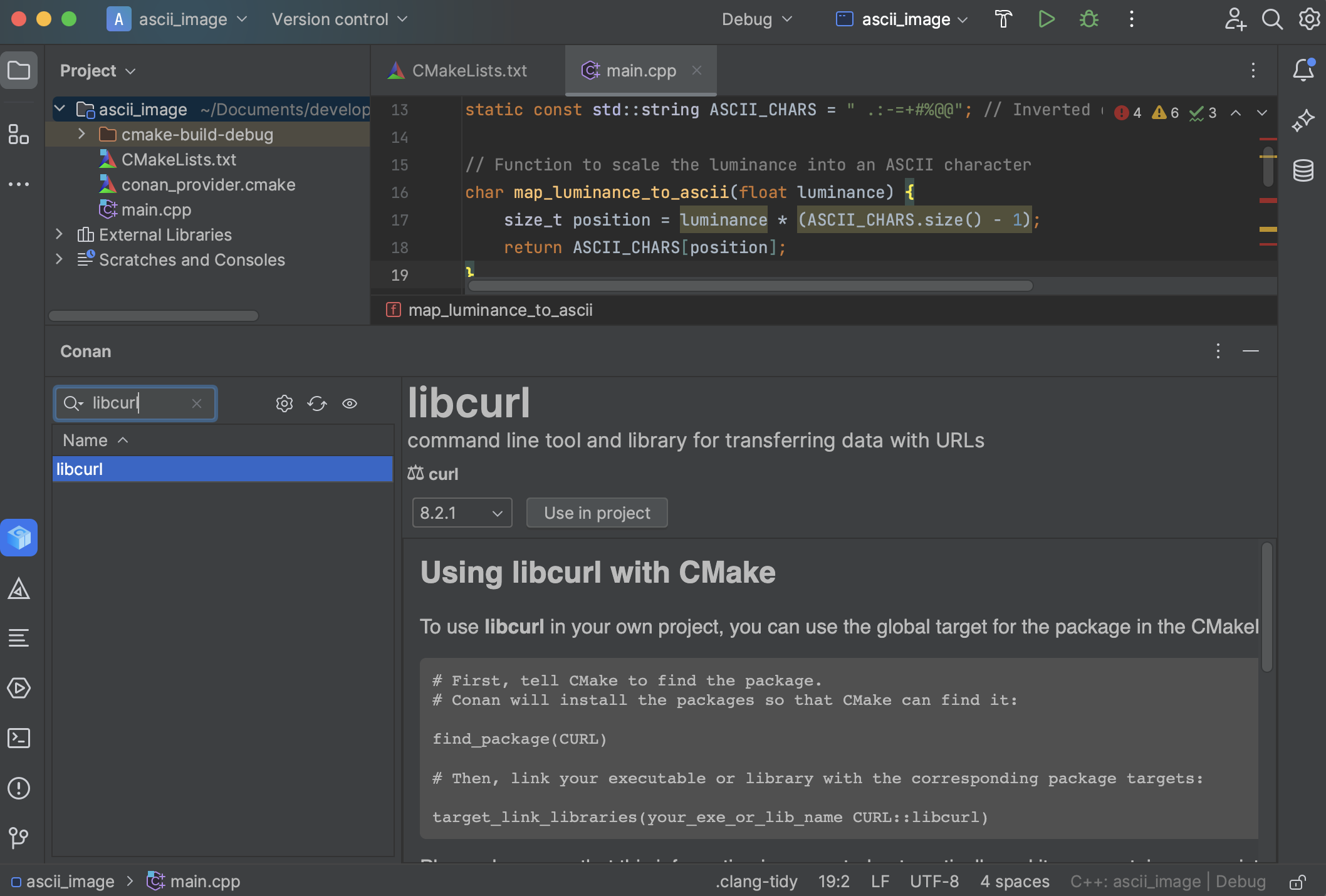The width and height of the screenshot is (1326, 896).
Task: Toggle visibility of used packages with the eye icon
Action: pyautogui.click(x=350, y=404)
